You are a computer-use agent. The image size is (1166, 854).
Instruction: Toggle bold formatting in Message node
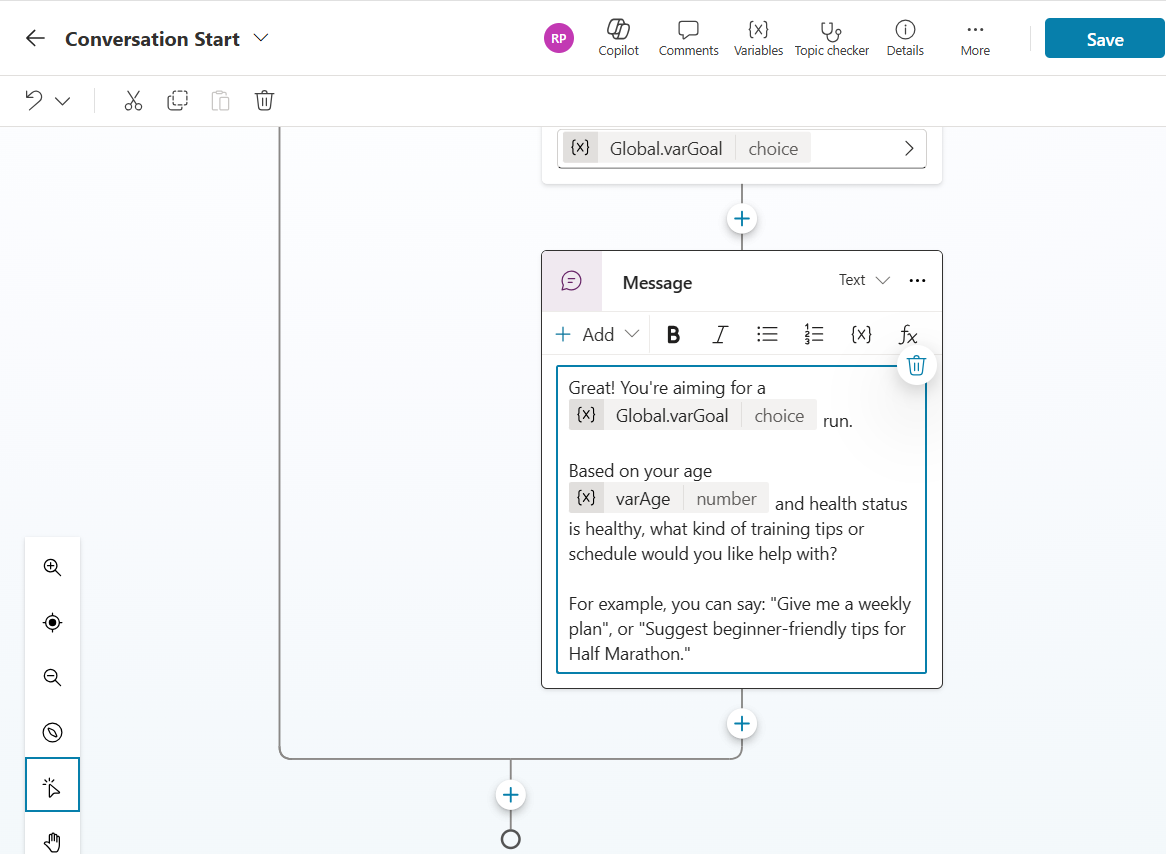[x=673, y=335]
